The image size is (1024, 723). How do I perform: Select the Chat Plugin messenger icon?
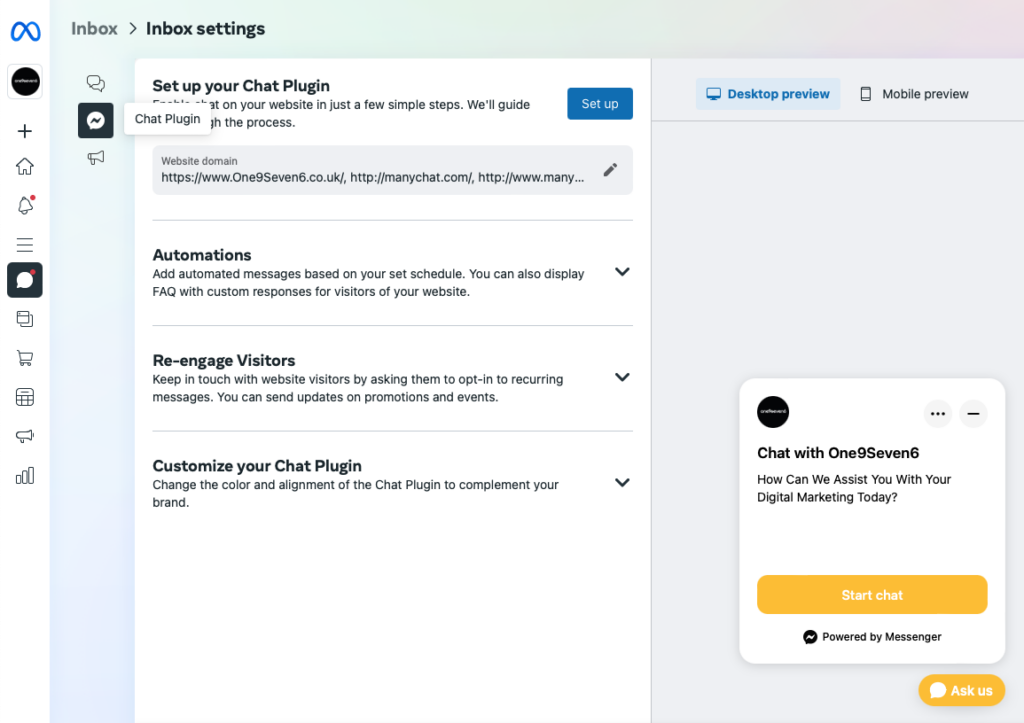[x=96, y=120]
